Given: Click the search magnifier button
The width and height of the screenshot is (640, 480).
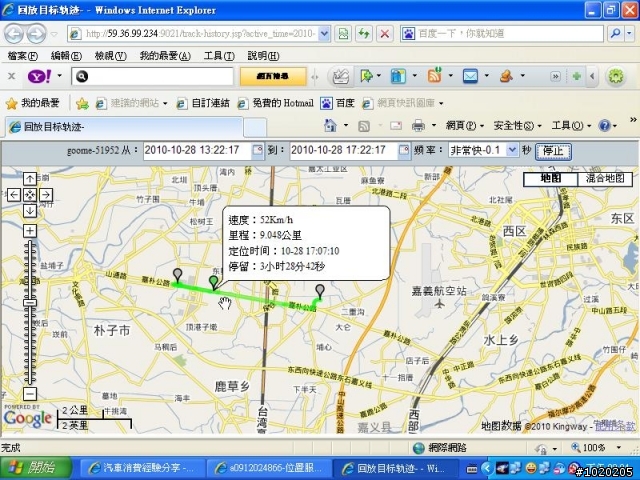Looking at the screenshot, I should click(616, 33).
